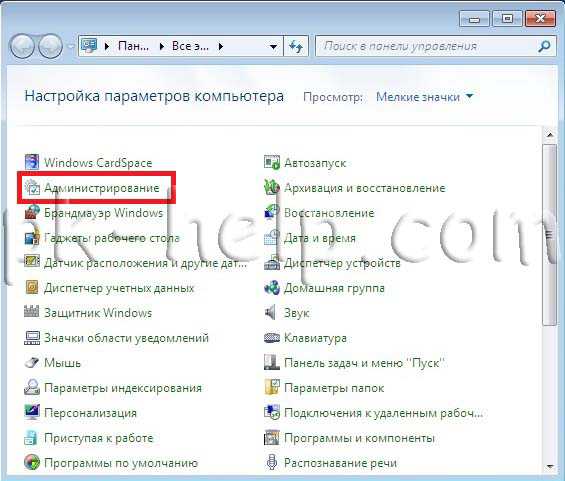Click the Восстановление icon
The width and height of the screenshot is (565, 481).
[x=272, y=212]
